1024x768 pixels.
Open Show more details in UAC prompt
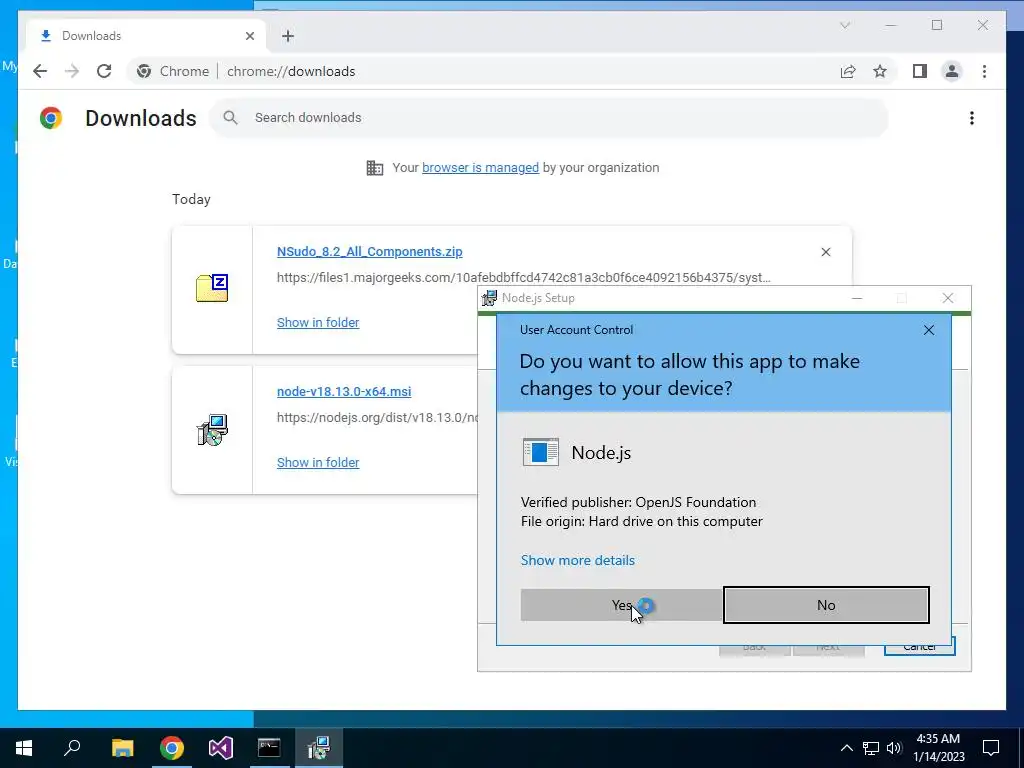(x=577, y=560)
